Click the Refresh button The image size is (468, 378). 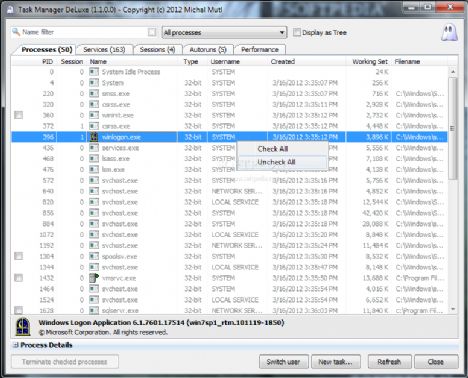[389, 362]
